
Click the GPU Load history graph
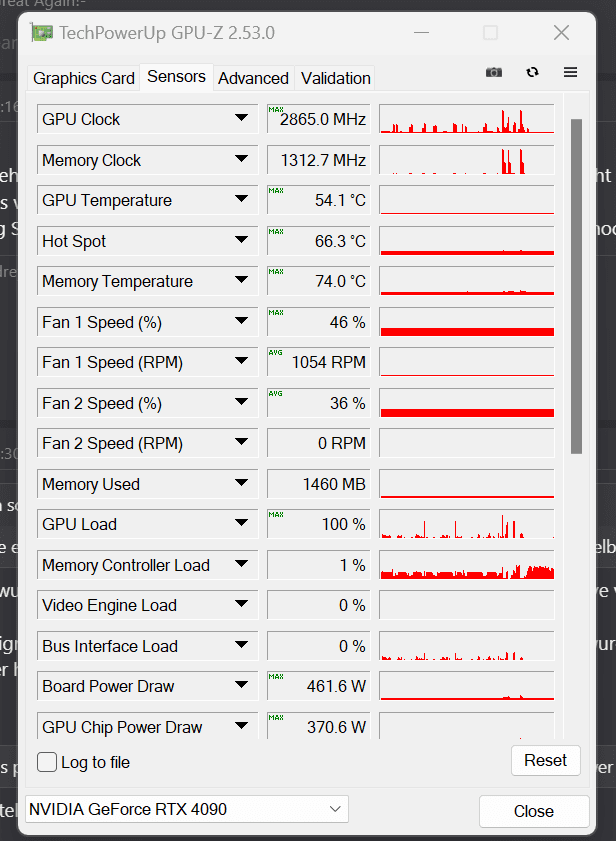click(467, 523)
